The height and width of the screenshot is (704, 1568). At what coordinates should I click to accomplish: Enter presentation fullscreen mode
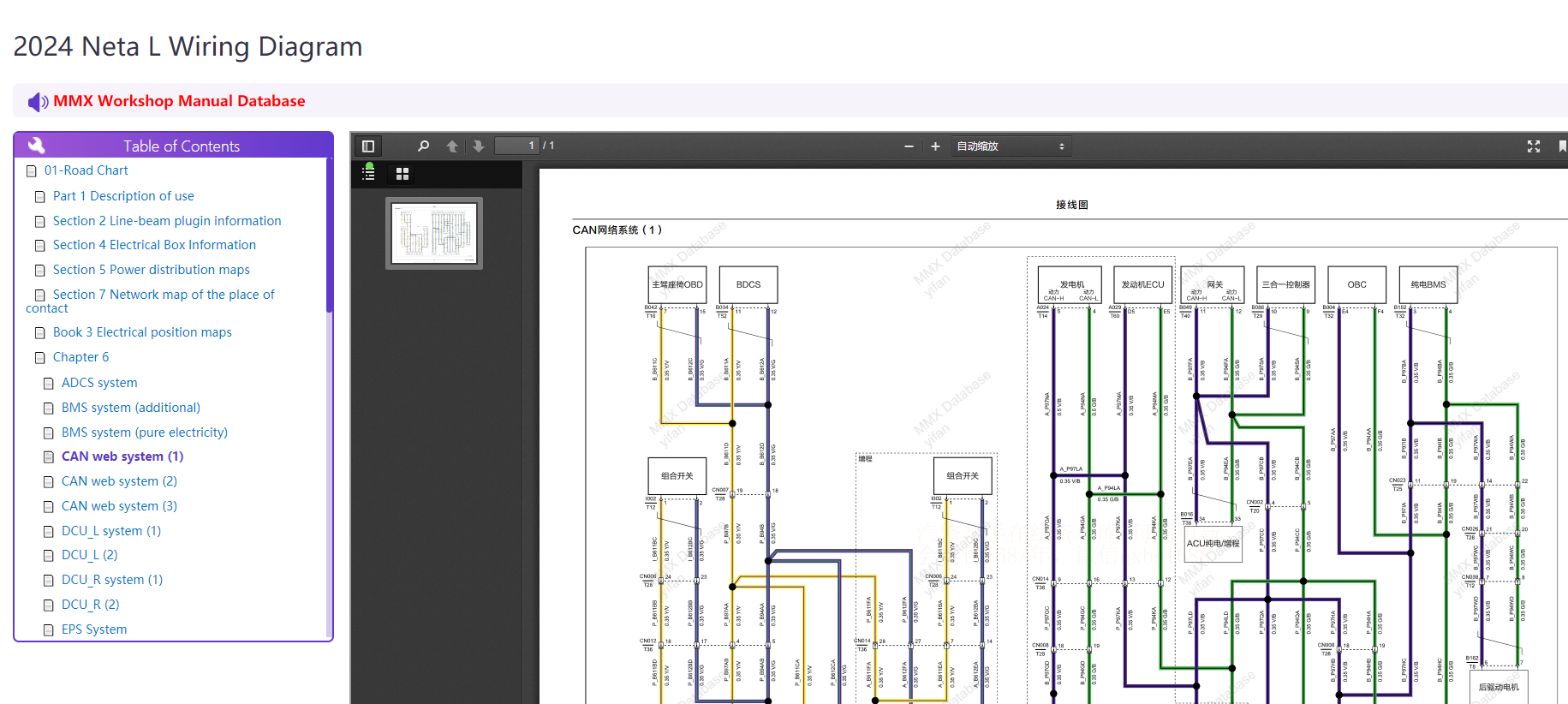click(1534, 146)
